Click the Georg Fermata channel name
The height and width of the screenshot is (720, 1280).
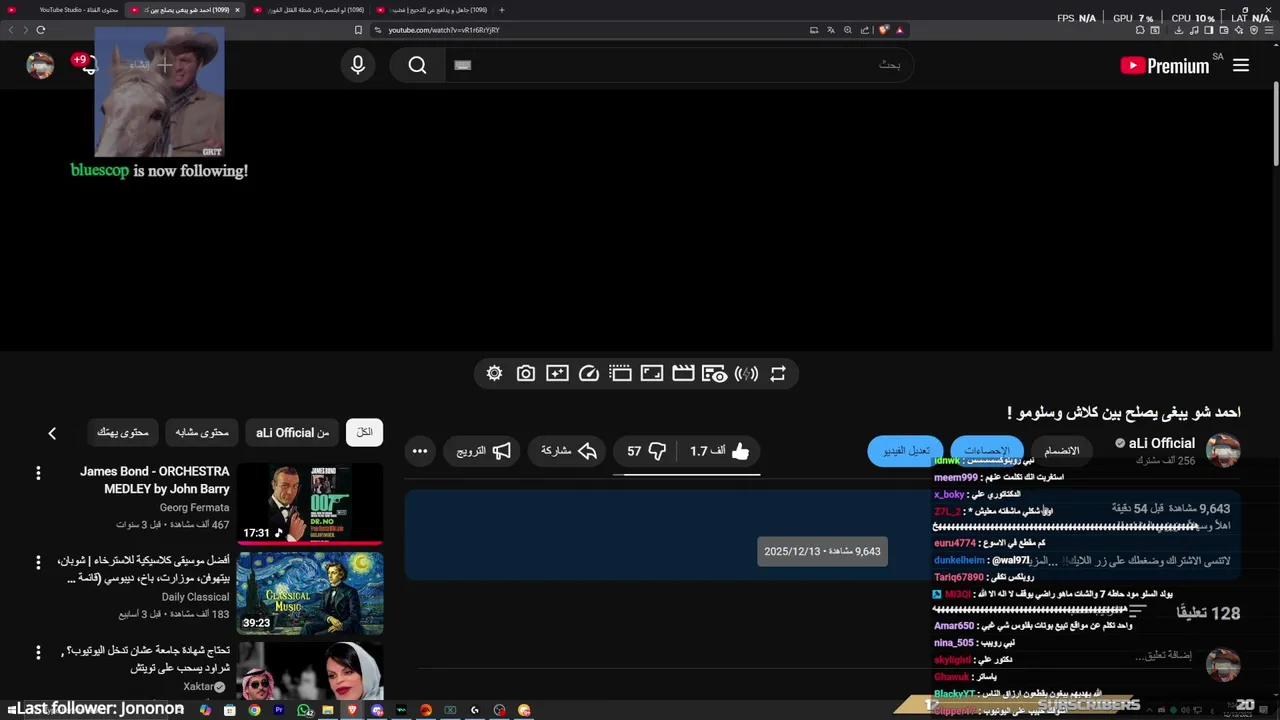[x=194, y=507]
